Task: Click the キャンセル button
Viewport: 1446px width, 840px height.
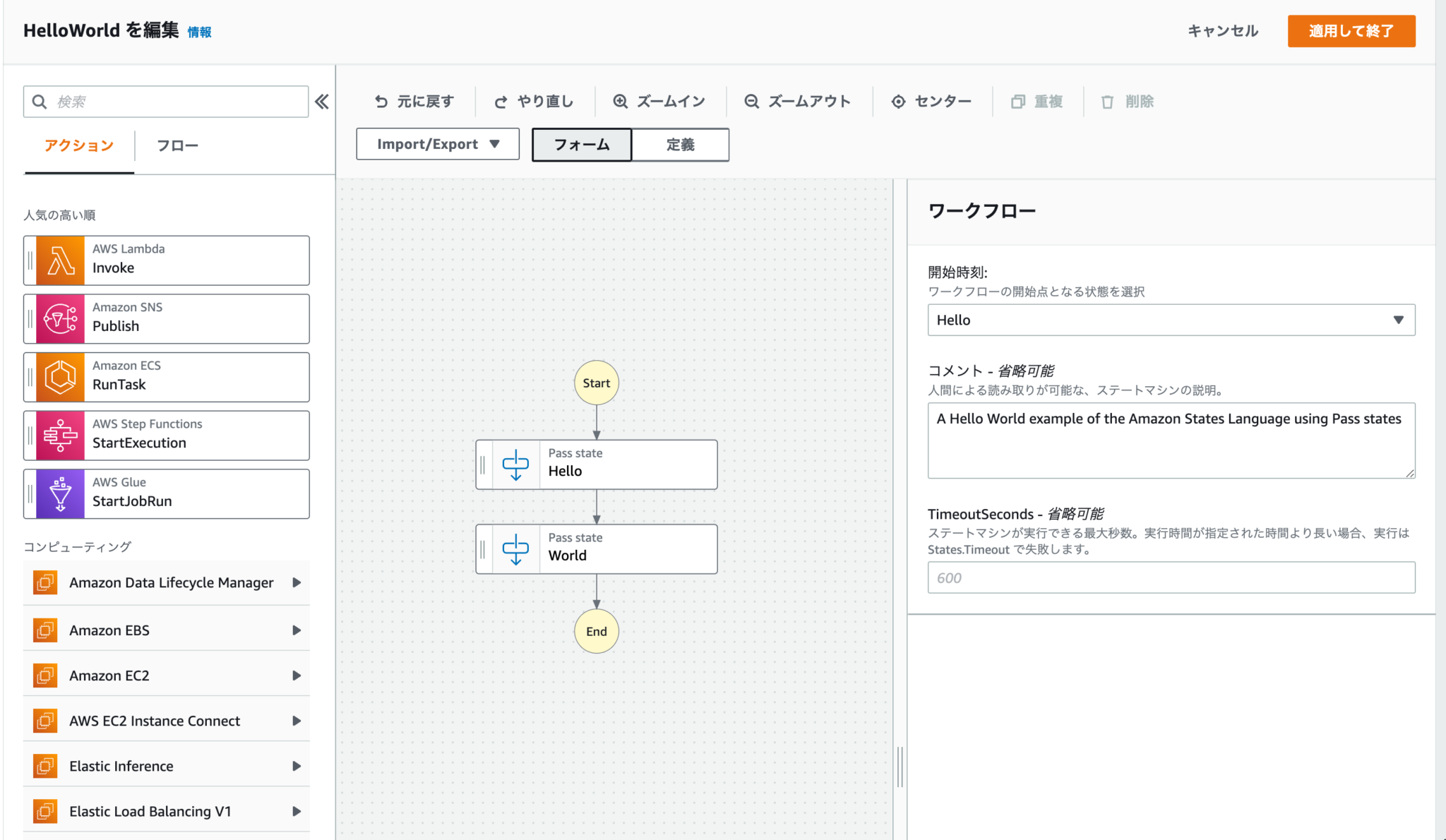Action: 1223,31
